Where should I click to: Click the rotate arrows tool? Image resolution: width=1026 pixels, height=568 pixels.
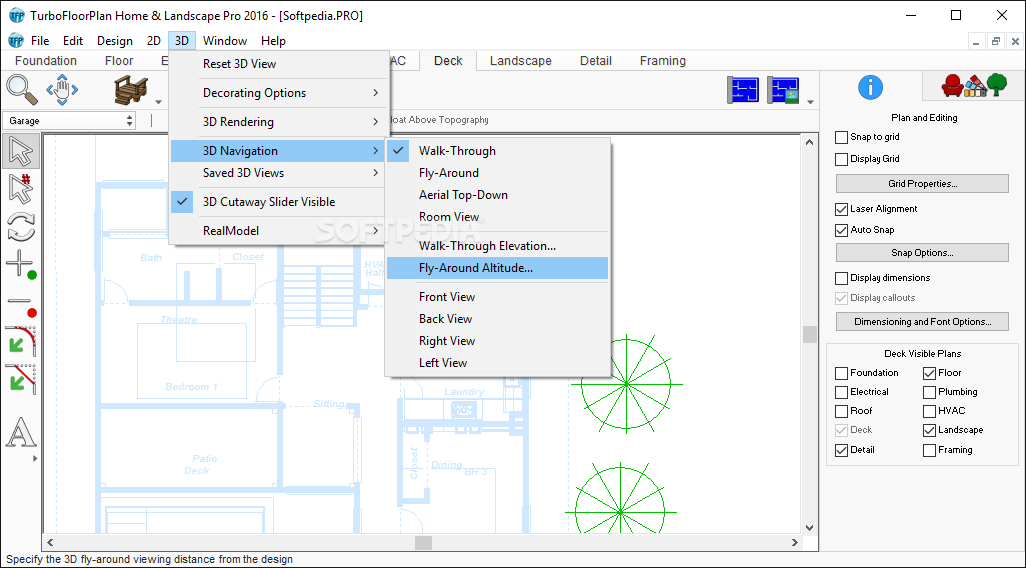21,227
